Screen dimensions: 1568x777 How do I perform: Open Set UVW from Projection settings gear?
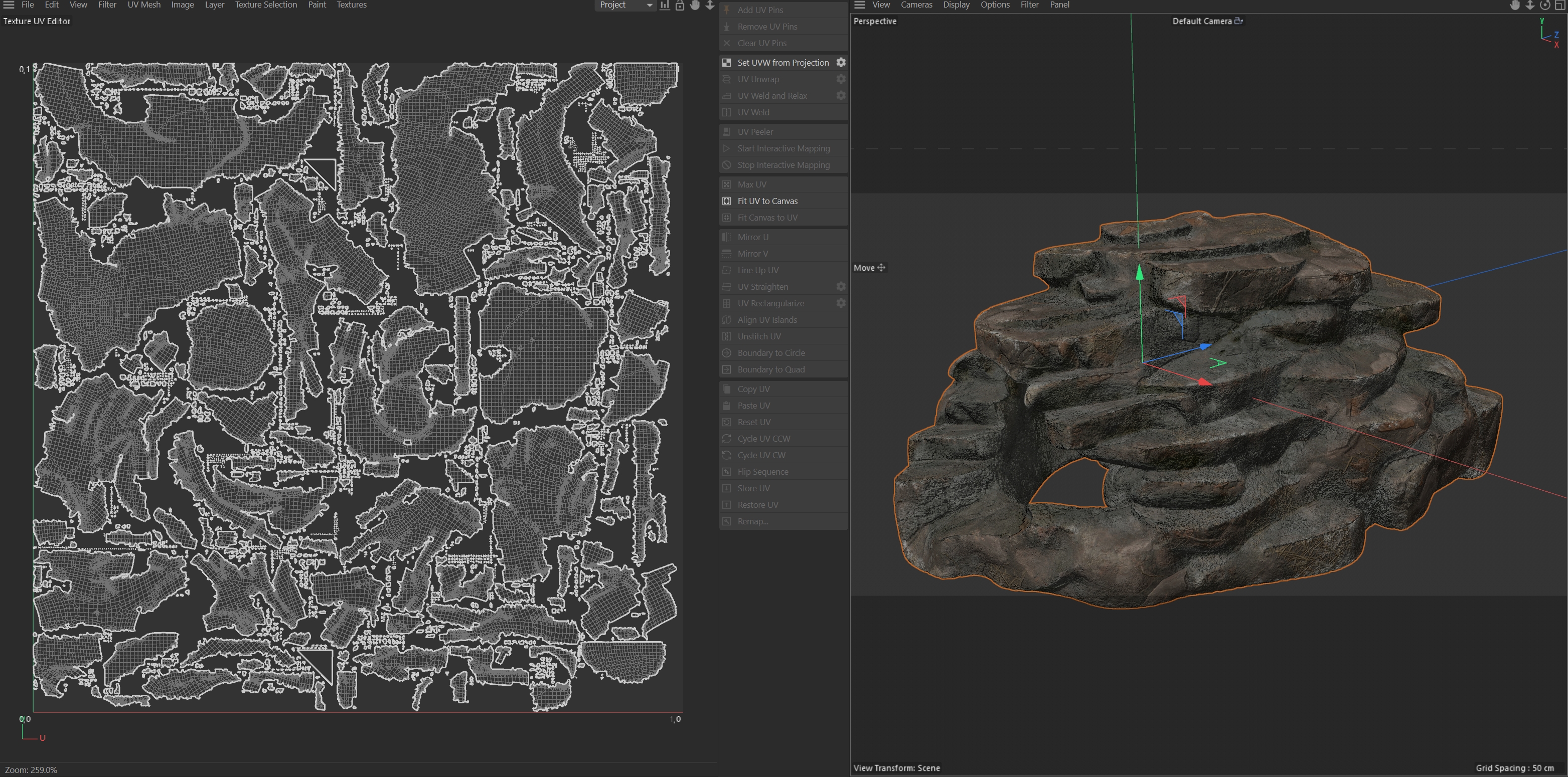pos(841,63)
